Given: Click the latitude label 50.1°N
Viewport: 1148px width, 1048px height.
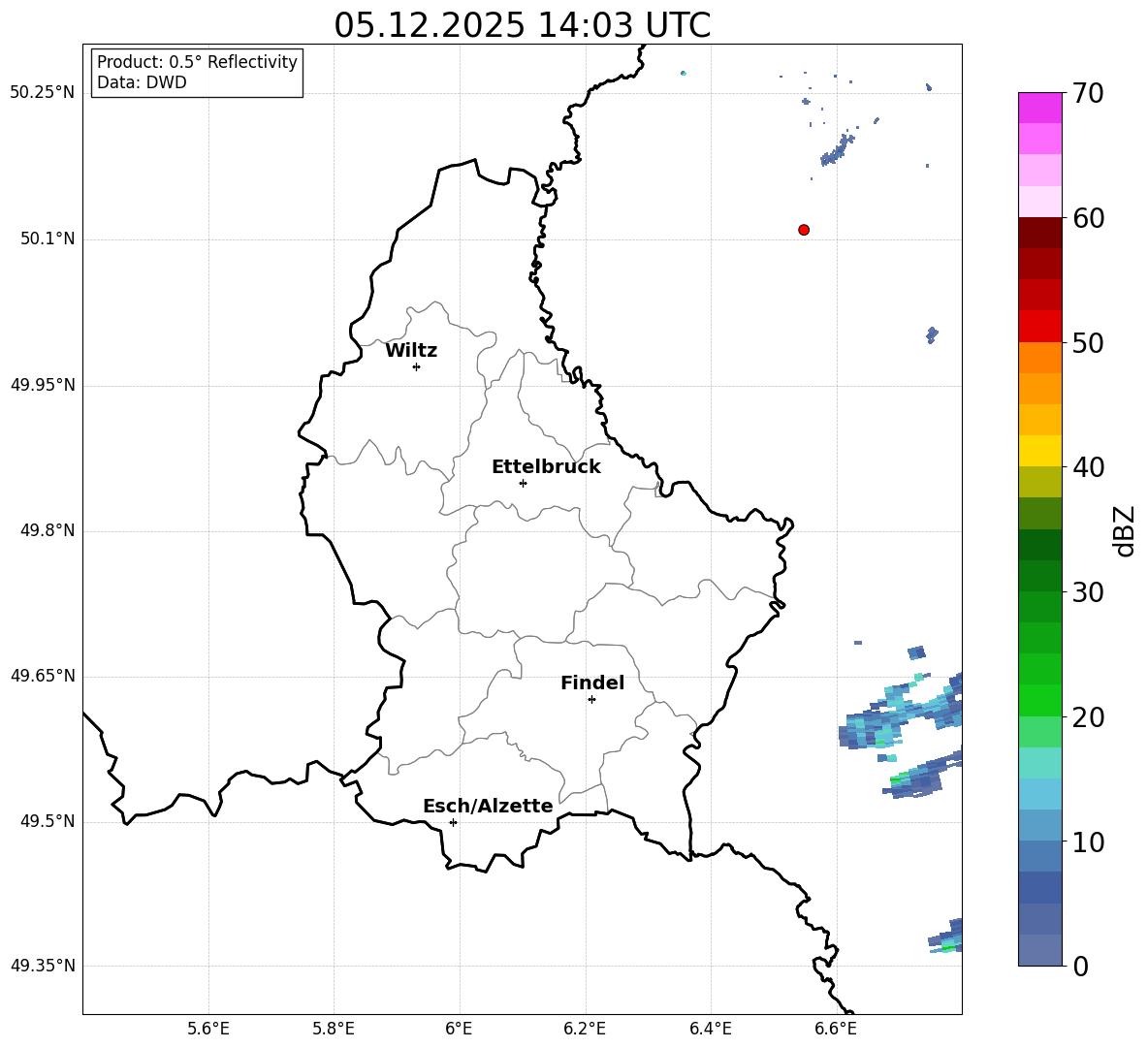Looking at the screenshot, I should coord(48,238).
